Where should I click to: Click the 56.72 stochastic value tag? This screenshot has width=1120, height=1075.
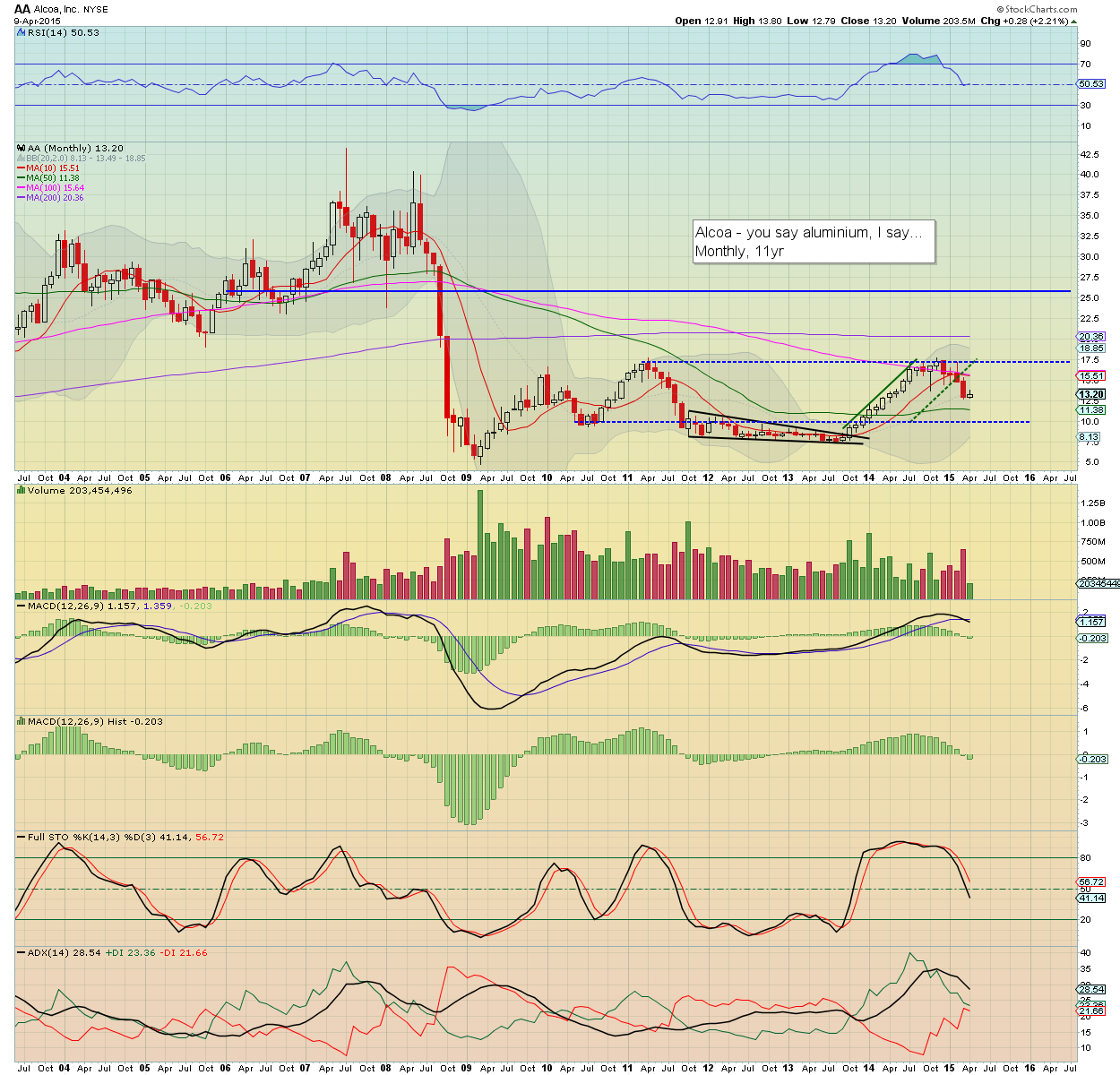coord(1091,881)
